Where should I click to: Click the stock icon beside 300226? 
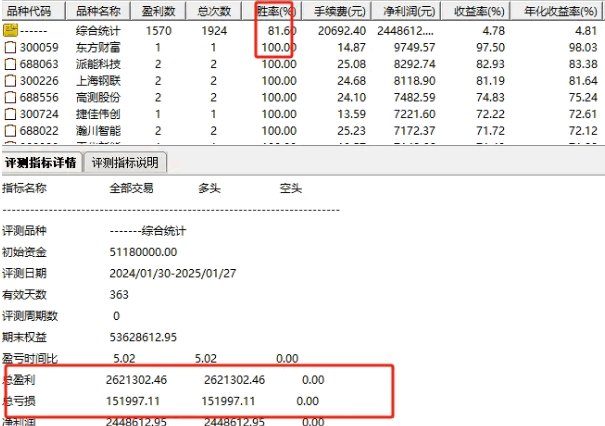[x=10, y=81]
